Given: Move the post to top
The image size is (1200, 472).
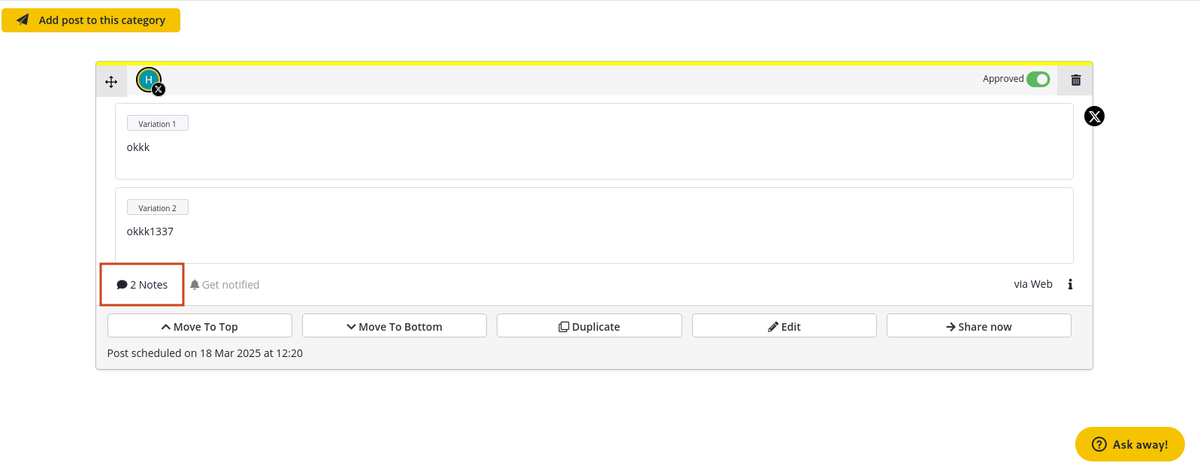Looking at the screenshot, I should tap(200, 326).
